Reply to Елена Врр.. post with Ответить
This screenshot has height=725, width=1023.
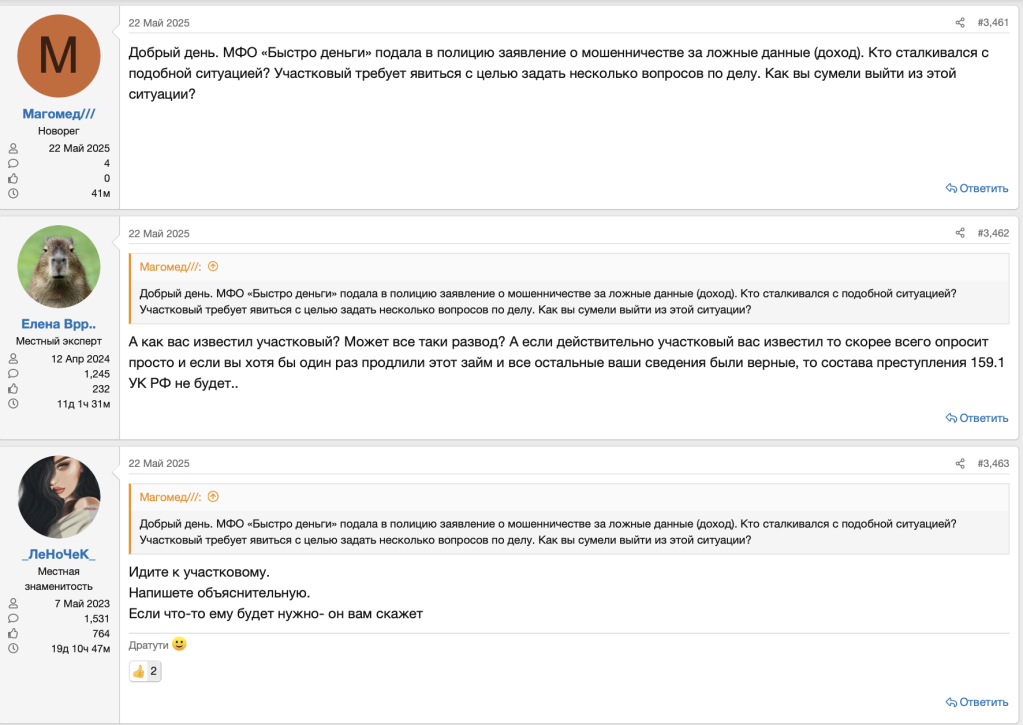click(977, 418)
